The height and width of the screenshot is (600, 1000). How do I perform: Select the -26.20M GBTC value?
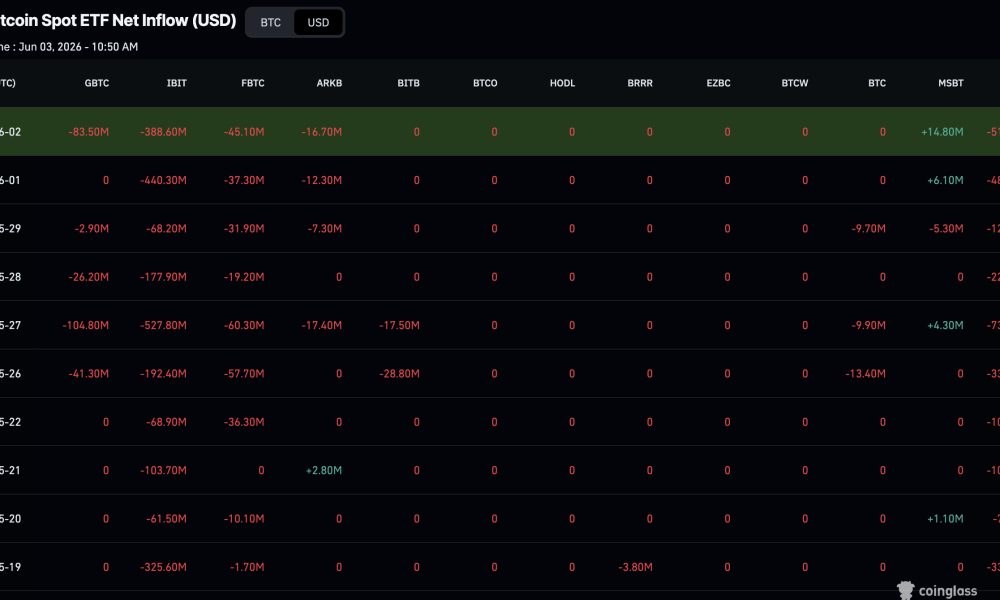89,277
